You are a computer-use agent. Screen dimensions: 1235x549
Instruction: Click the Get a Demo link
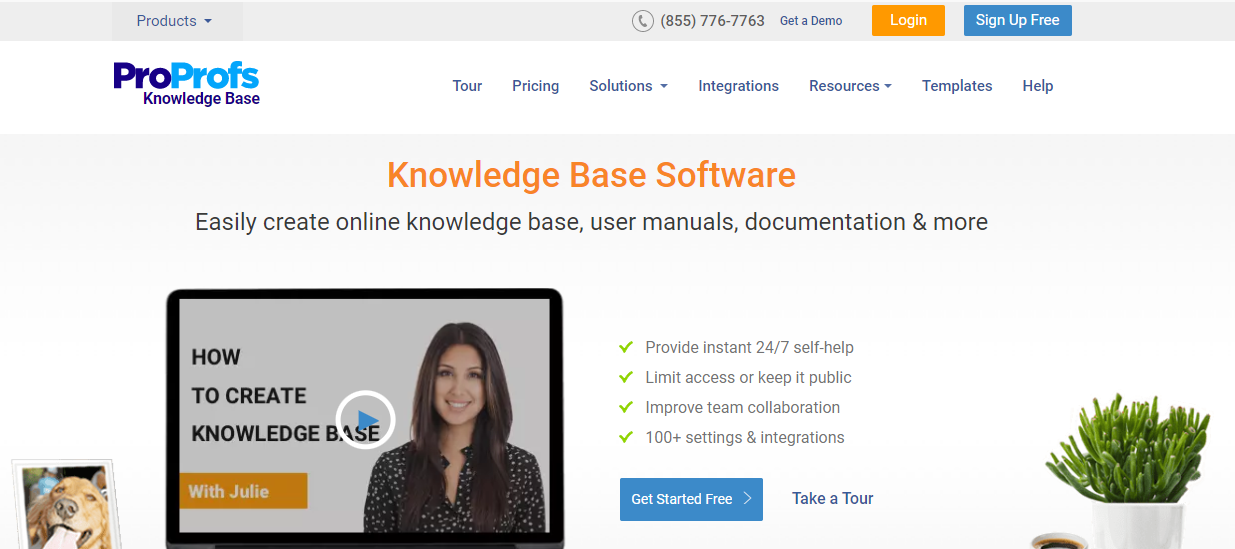point(811,21)
